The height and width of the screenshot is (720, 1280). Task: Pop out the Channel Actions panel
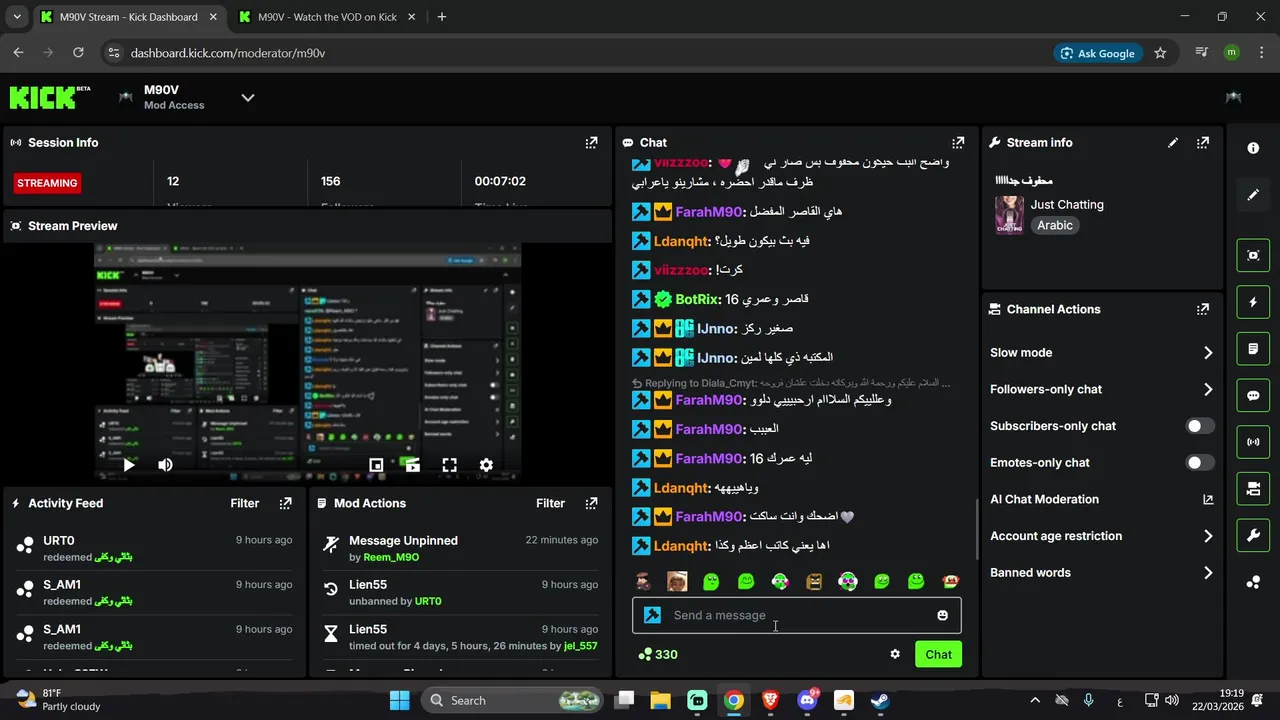1203,309
